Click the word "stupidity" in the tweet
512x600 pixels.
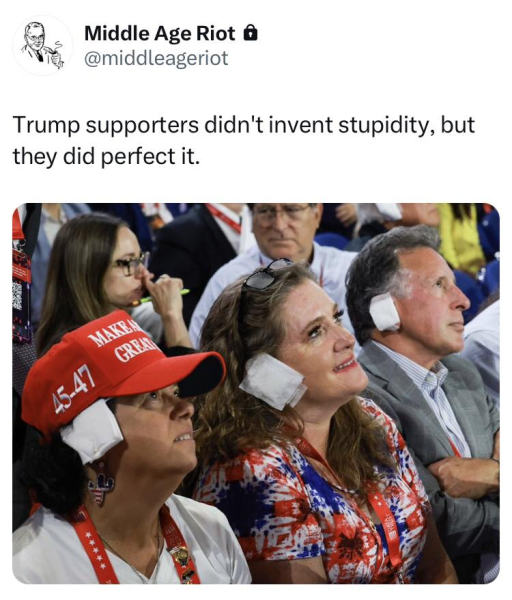click(385, 125)
